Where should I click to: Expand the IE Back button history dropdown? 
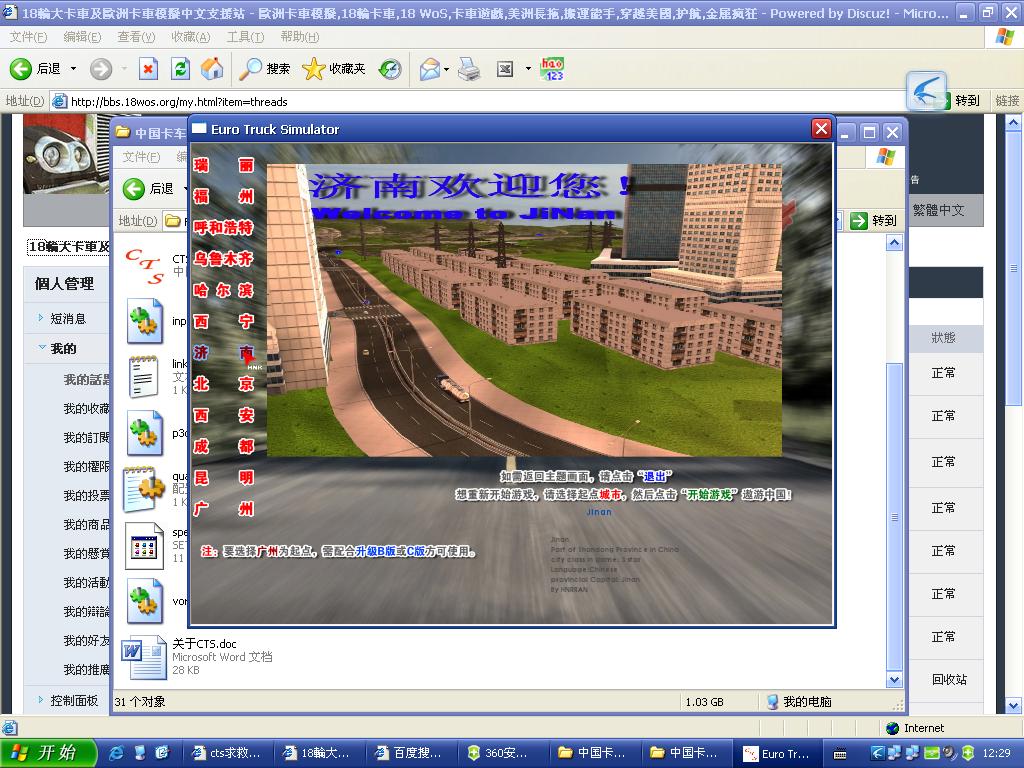point(73,69)
